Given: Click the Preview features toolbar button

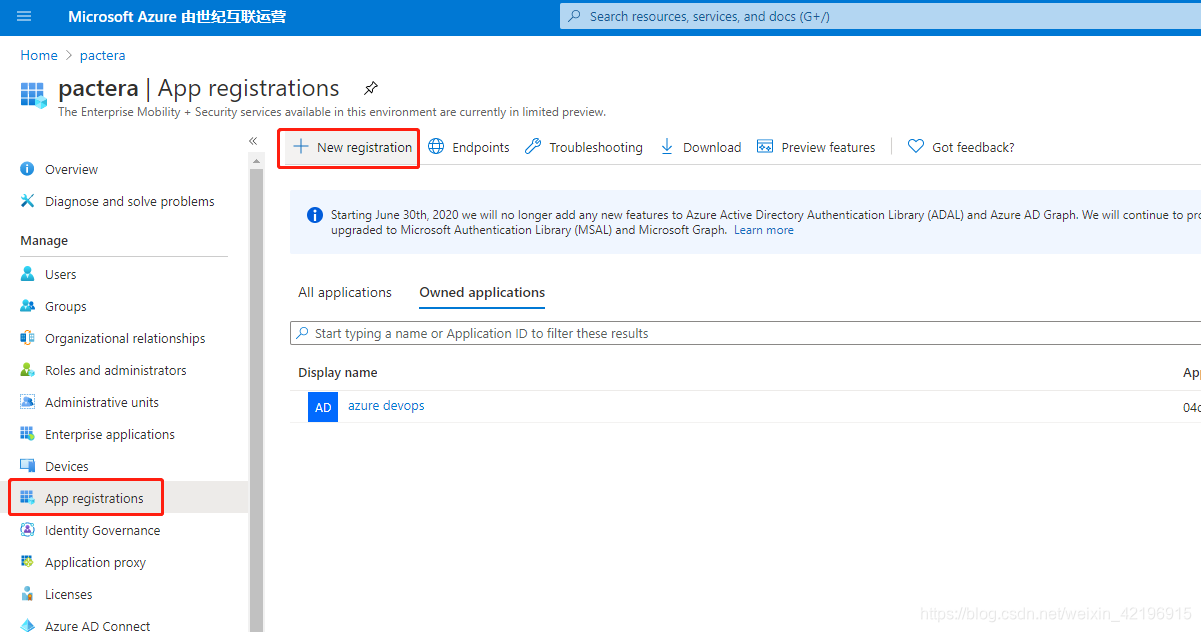Looking at the screenshot, I should click(x=816, y=147).
